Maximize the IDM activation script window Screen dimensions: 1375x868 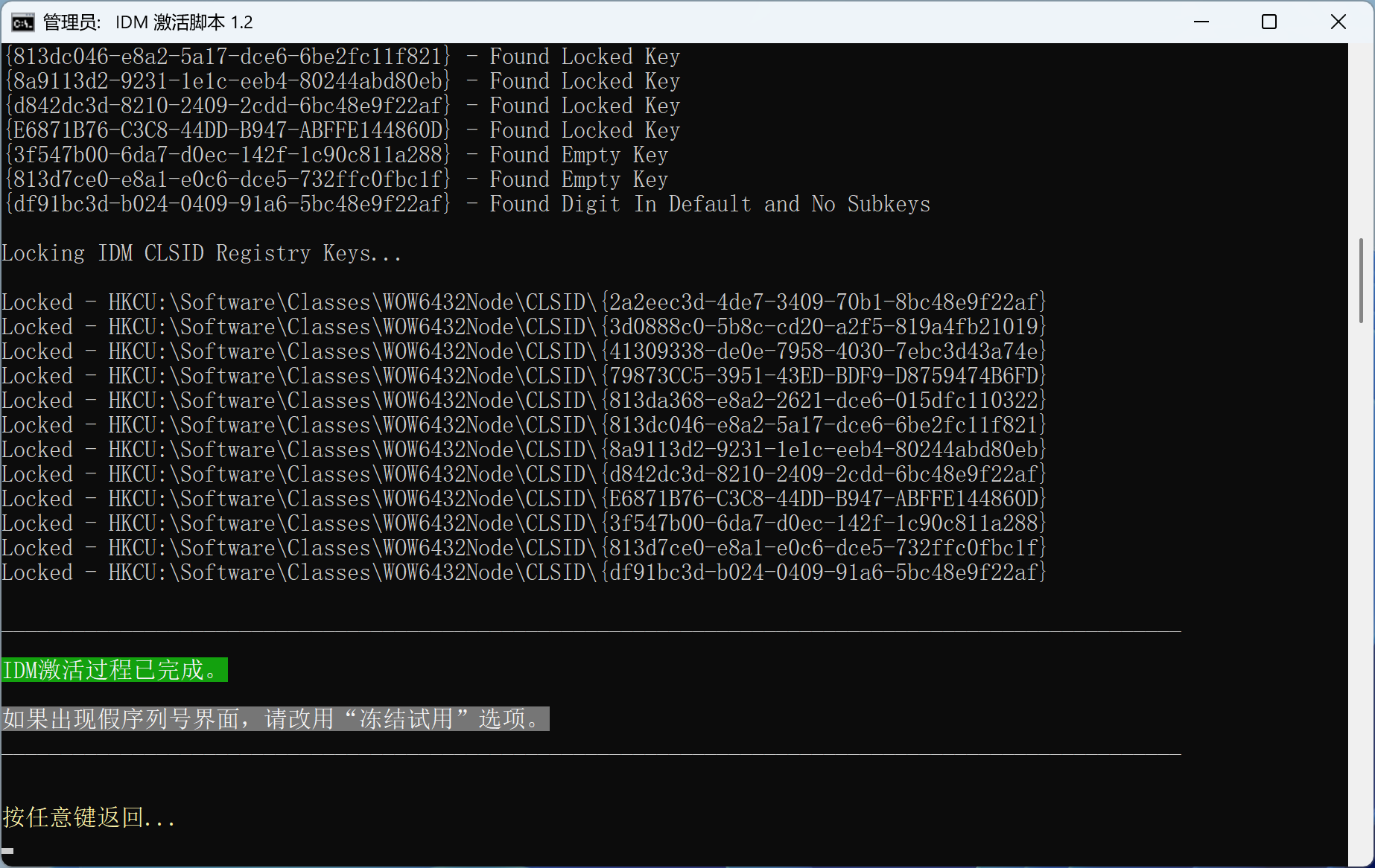[x=1269, y=22]
